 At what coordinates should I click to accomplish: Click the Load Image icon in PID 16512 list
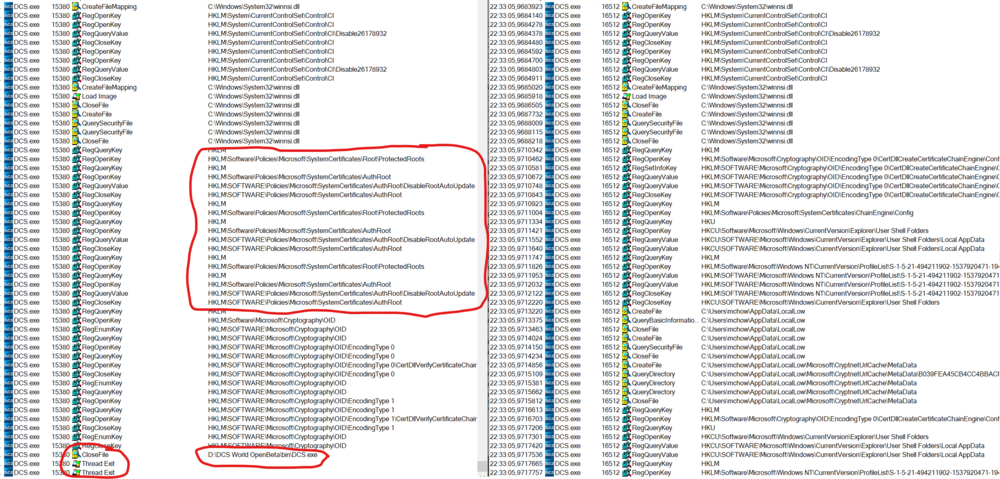coord(626,96)
